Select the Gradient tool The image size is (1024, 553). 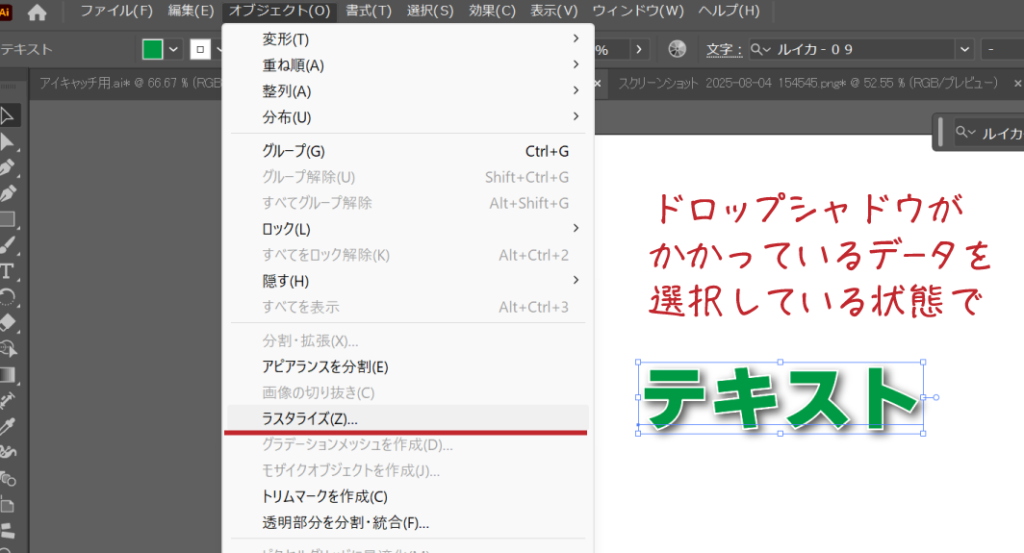point(8,375)
